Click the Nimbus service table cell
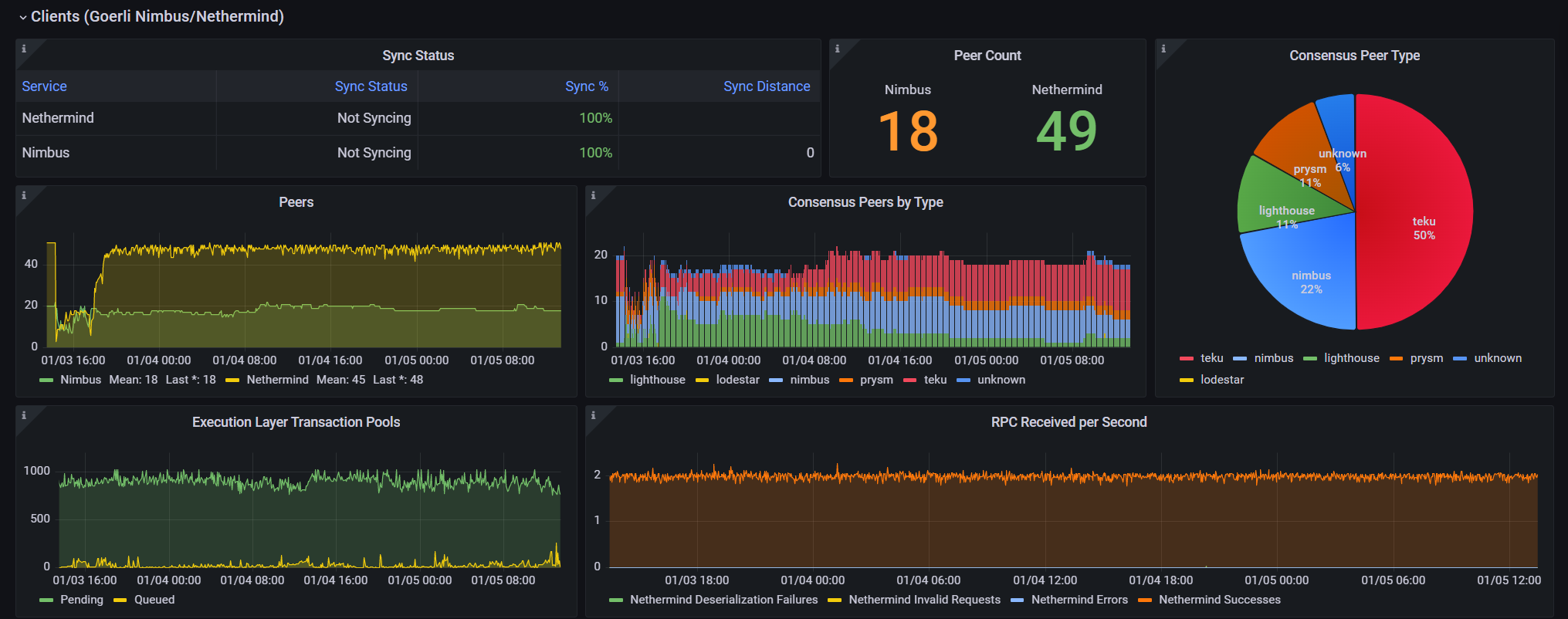 [x=116, y=153]
